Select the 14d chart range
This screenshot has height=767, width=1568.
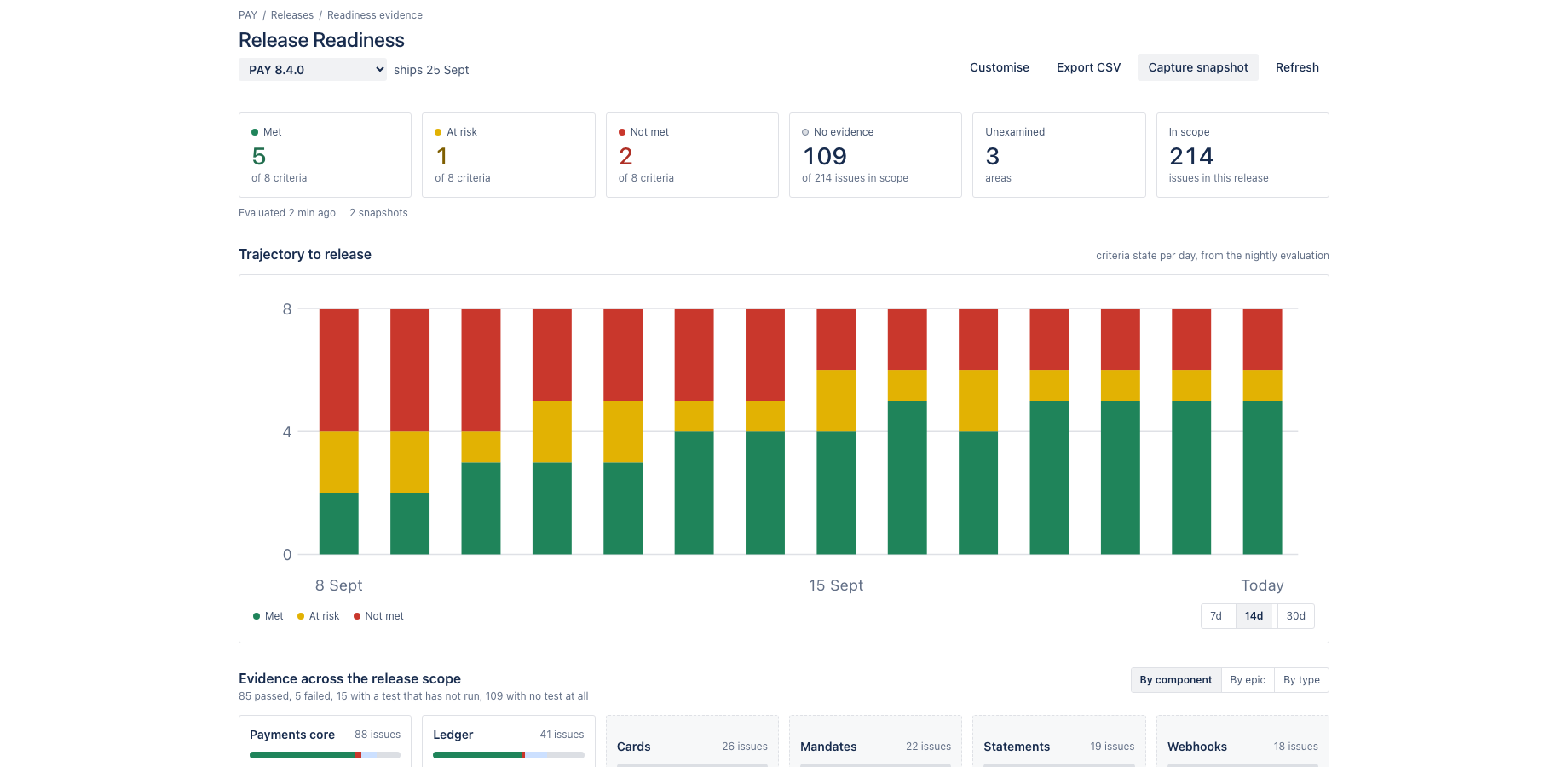1254,616
